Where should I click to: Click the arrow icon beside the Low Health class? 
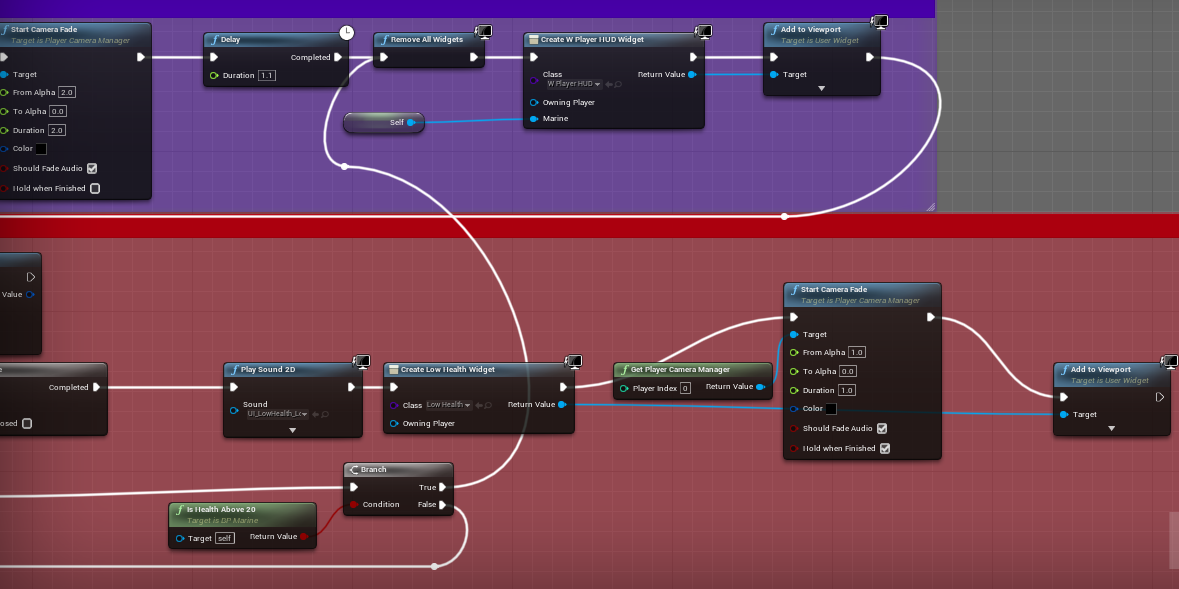pos(480,405)
